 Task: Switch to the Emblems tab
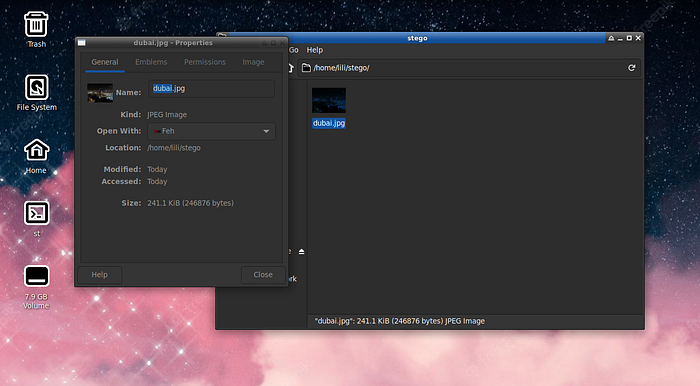coord(151,62)
